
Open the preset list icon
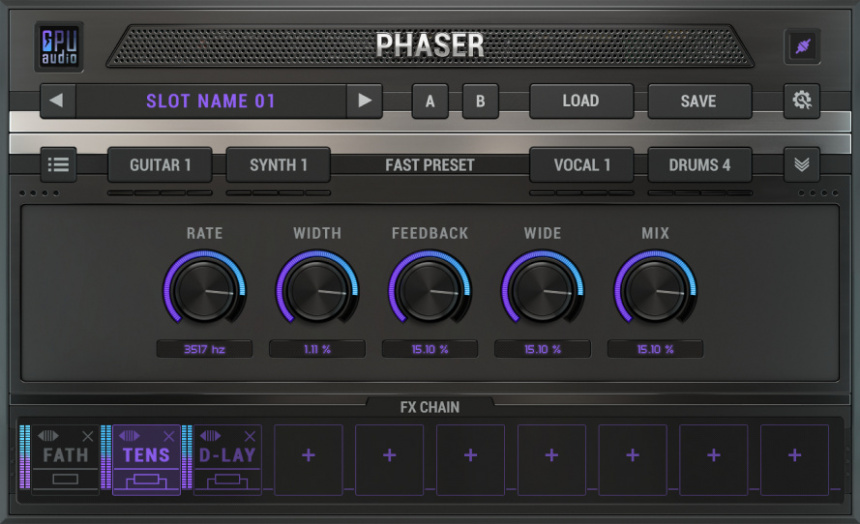coord(58,165)
